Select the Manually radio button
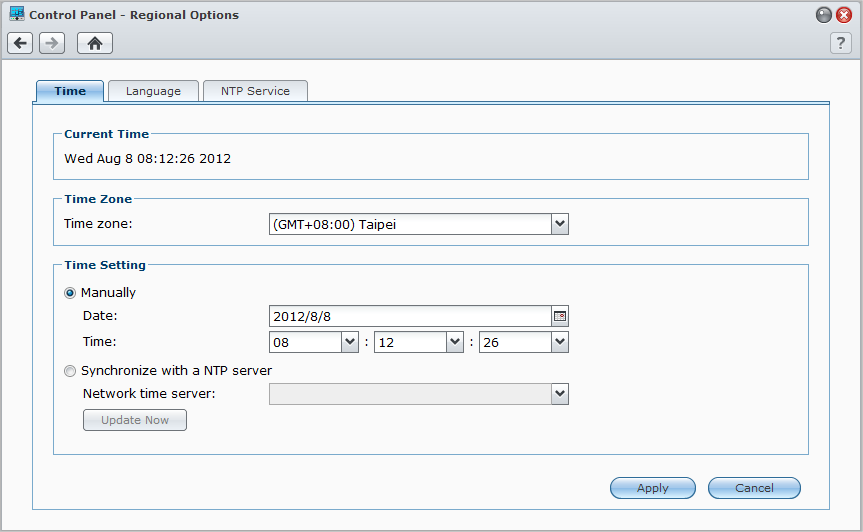The image size is (863, 532). tap(70, 293)
